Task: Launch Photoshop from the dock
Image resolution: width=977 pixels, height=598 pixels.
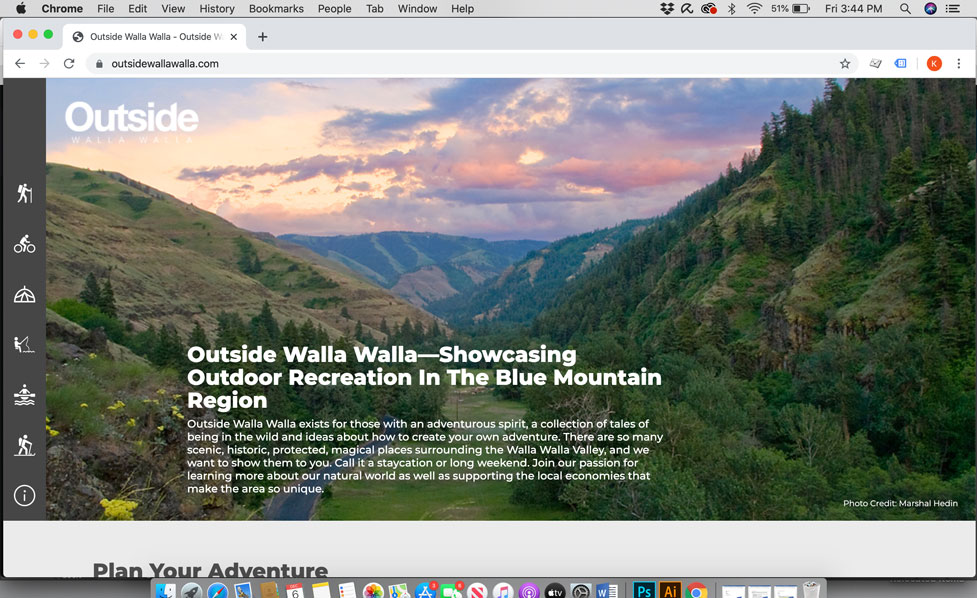Action: [644, 590]
